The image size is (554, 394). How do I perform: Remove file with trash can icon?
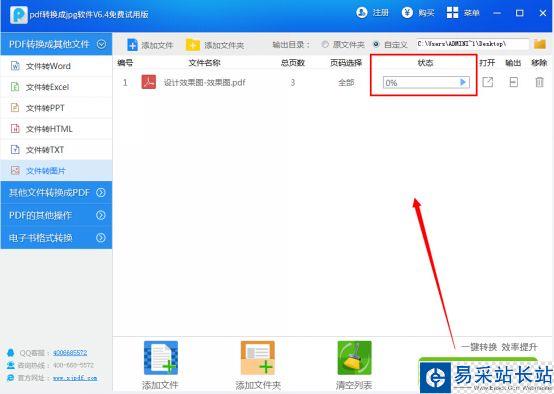point(539,82)
